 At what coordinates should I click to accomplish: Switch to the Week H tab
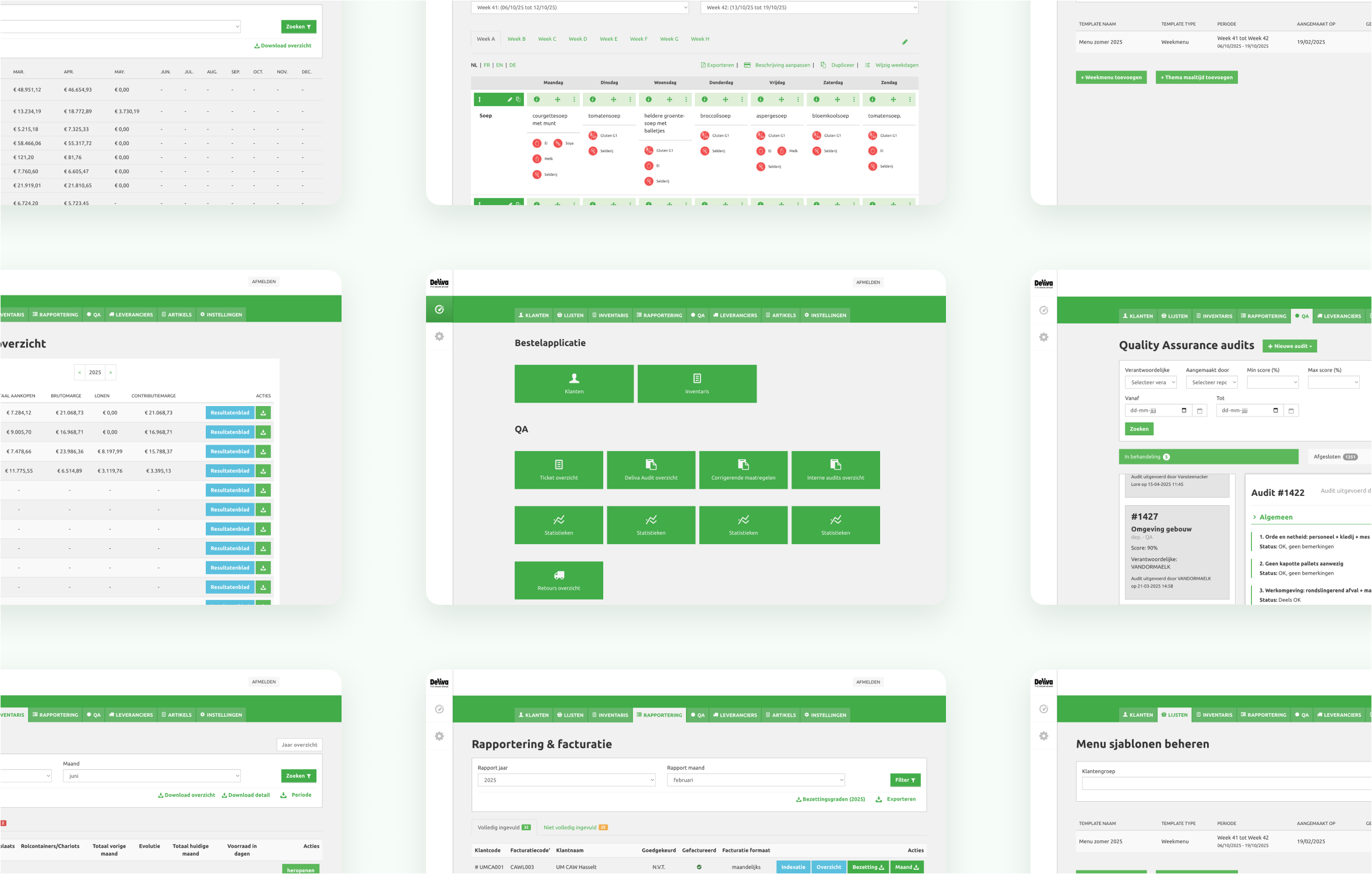(700, 39)
